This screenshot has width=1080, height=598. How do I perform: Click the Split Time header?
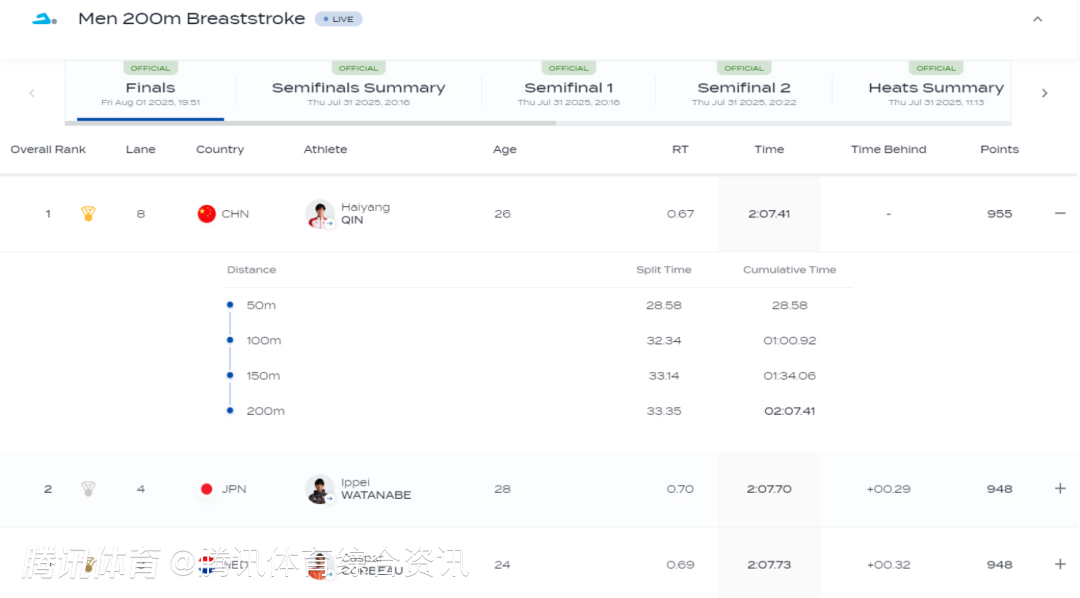[663, 270]
